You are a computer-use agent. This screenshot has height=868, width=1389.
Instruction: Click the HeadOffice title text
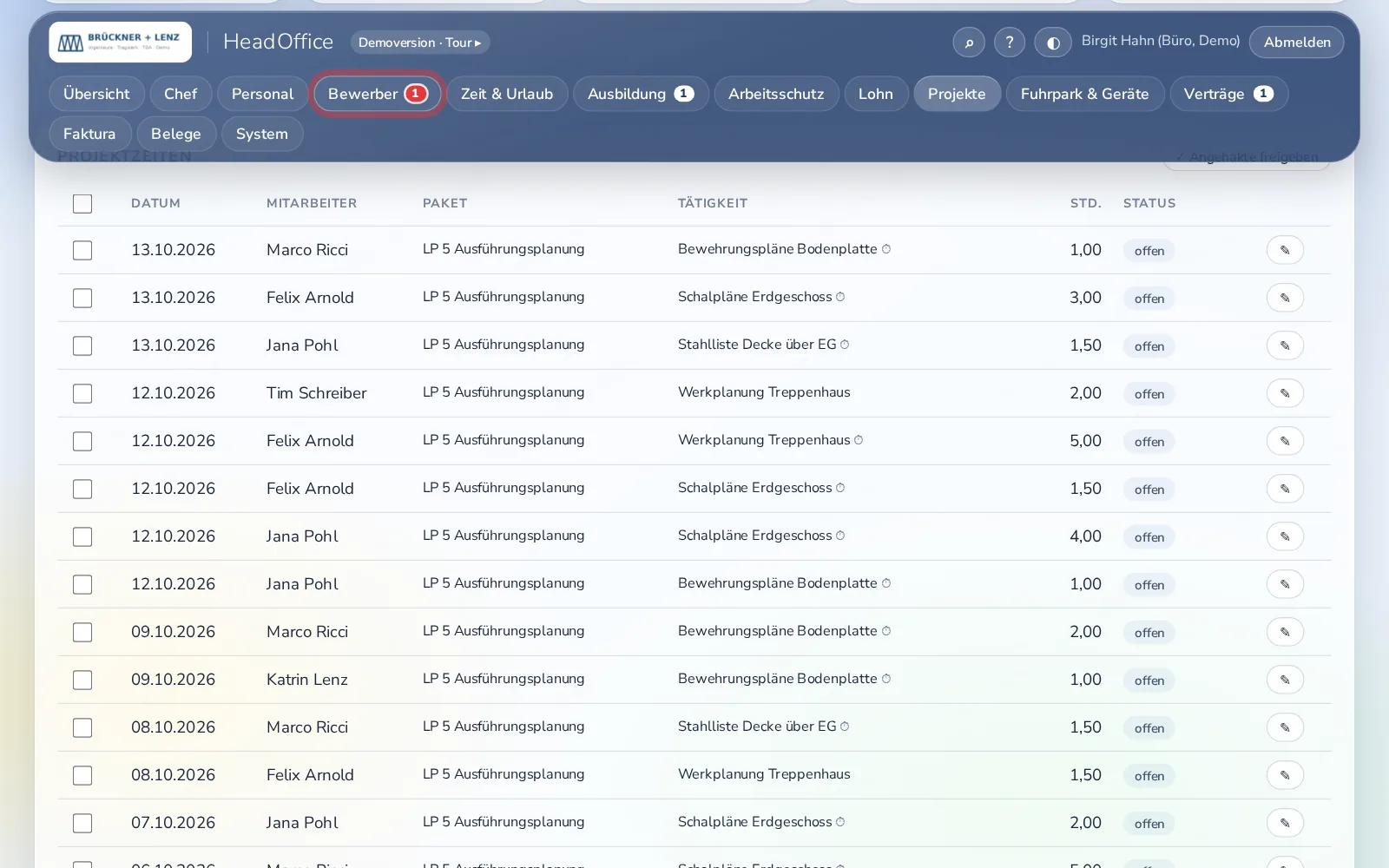[278, 42]
